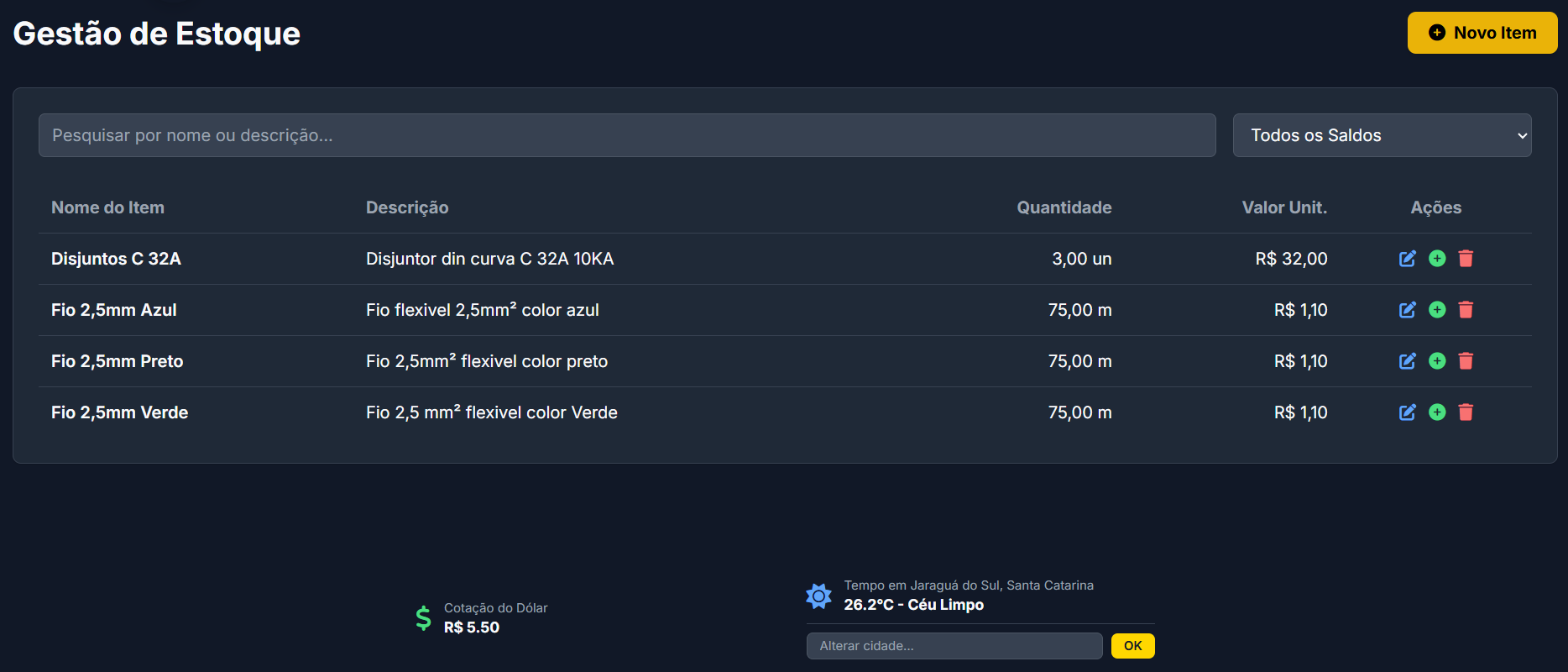Select the Fio 2,5mm Azul name cell

113,310
